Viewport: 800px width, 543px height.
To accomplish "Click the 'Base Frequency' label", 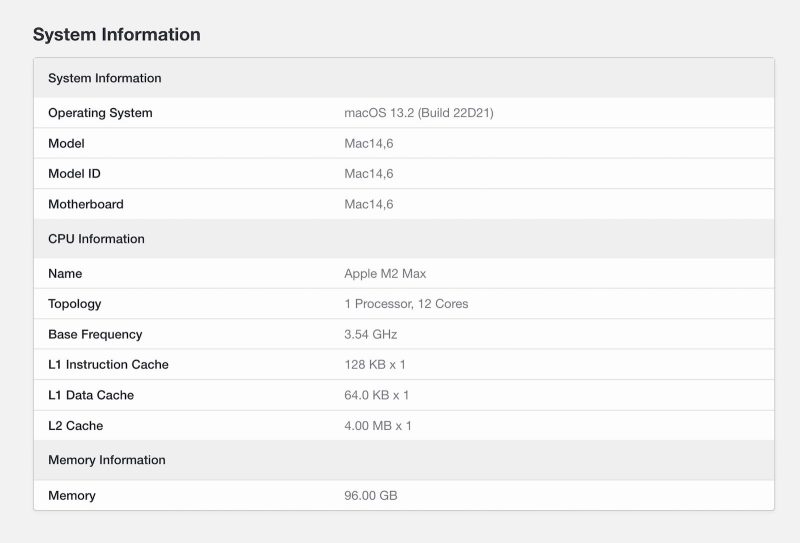I will point(95,334).
